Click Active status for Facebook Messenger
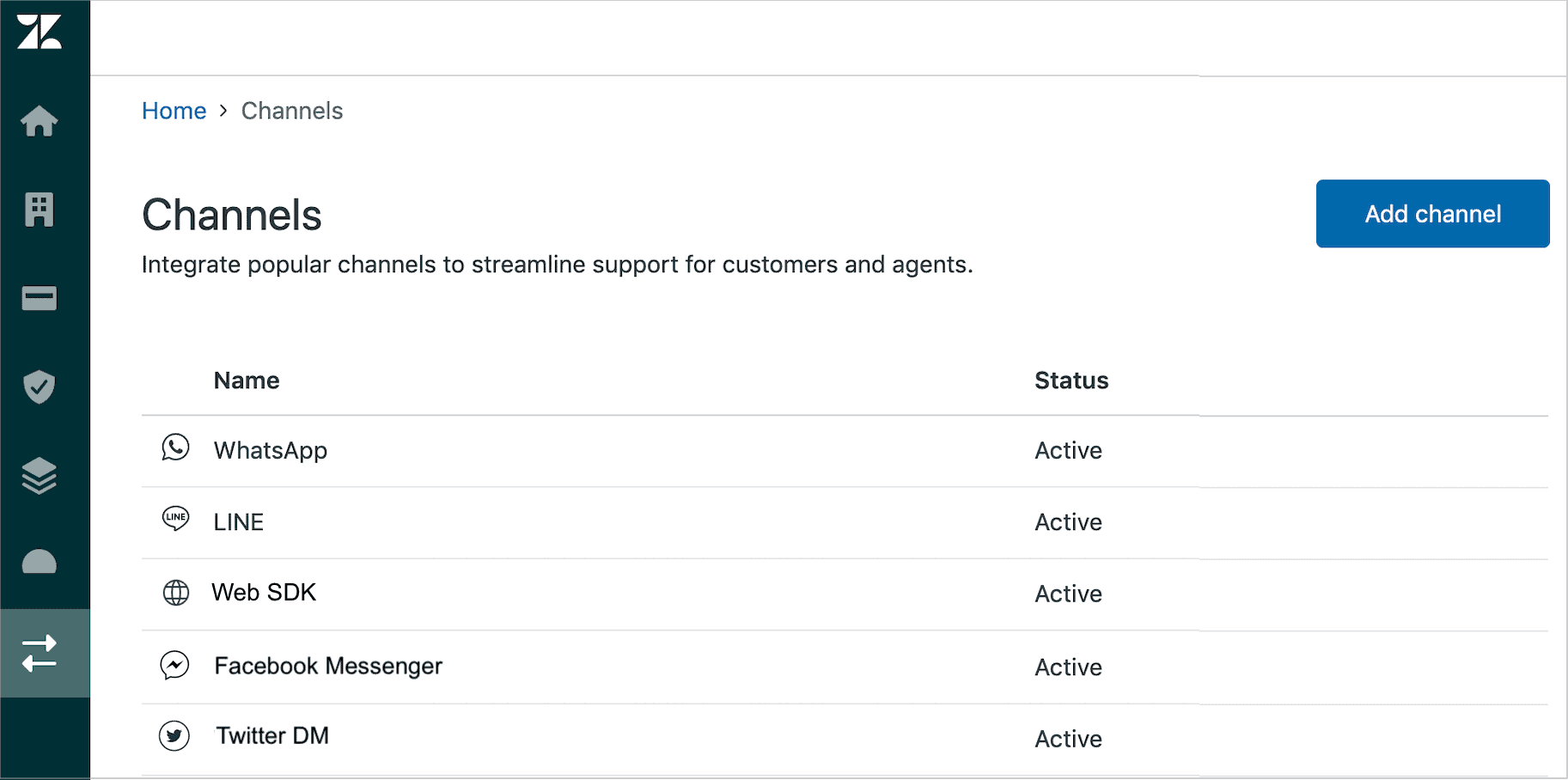The width and height of the screenshot is (1568, 780). click(x=1068, y=667)
